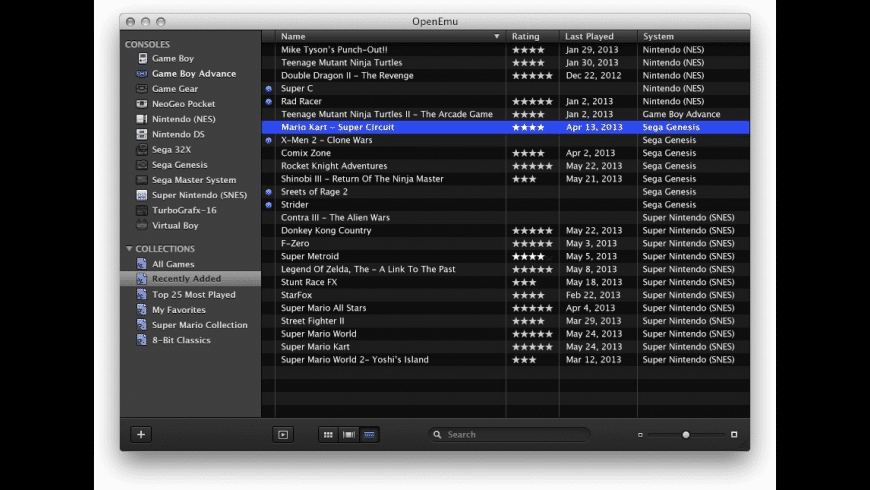Select the Rocket Knight Adventures game

pos(334,166)
